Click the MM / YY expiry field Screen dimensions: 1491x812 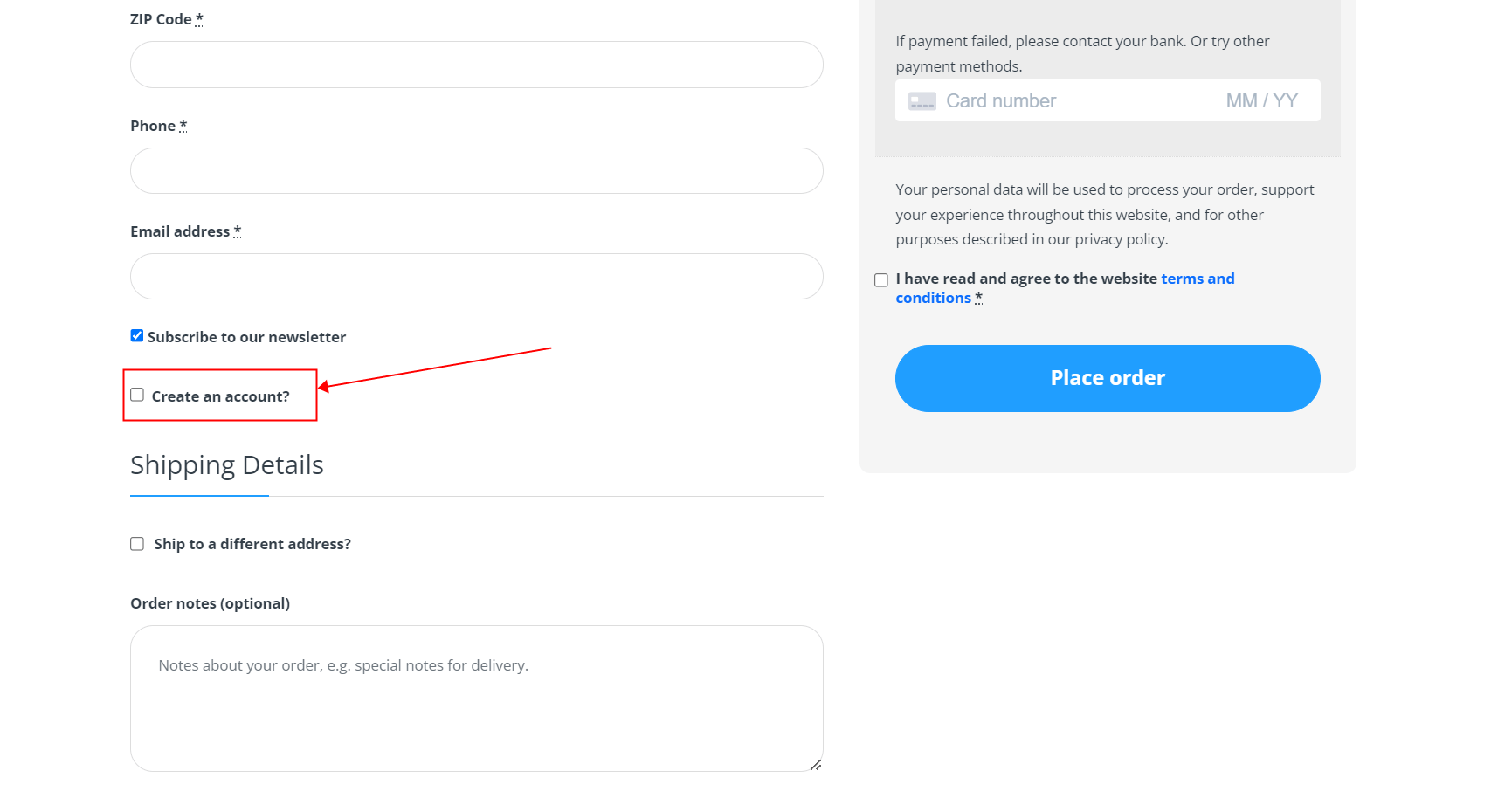coord(1261,101)
